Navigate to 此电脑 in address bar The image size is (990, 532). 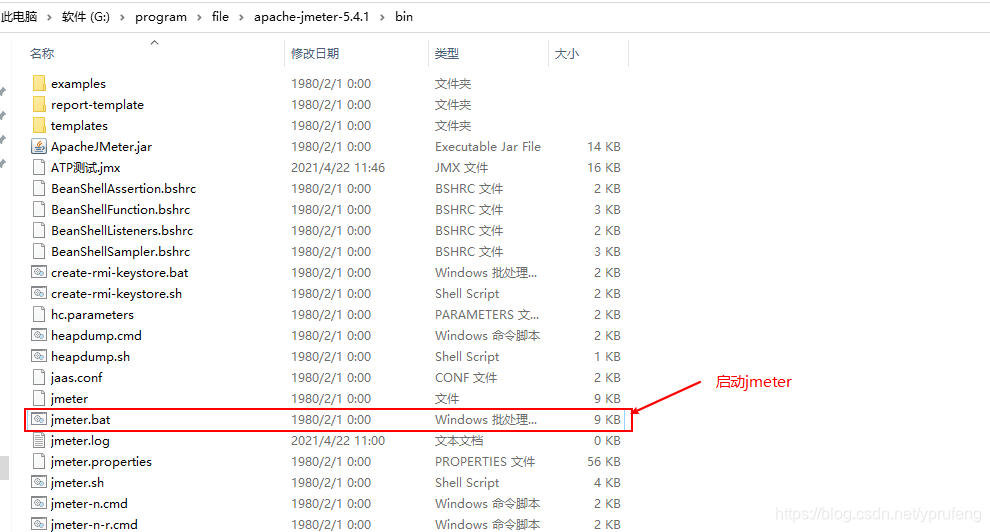[x=19, y=16]
